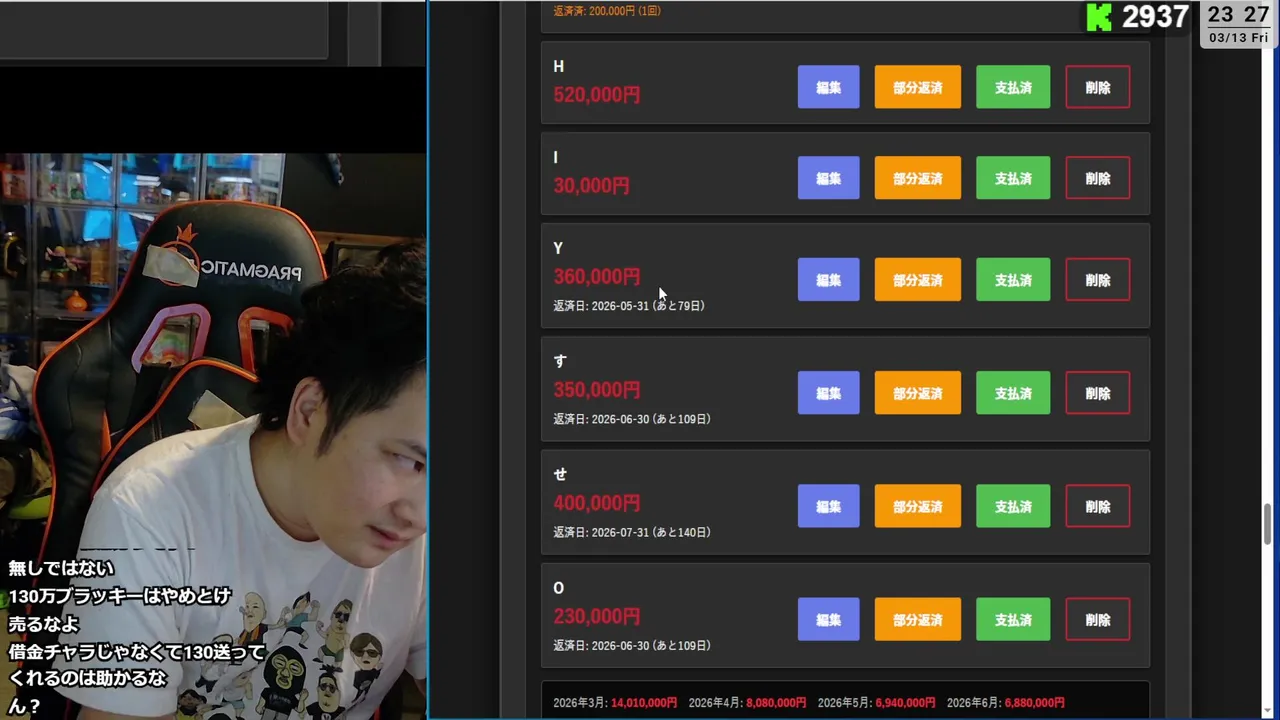Click 支払済 button for entry H
Screen dimensions: 1280x720
coord(1013,87)
